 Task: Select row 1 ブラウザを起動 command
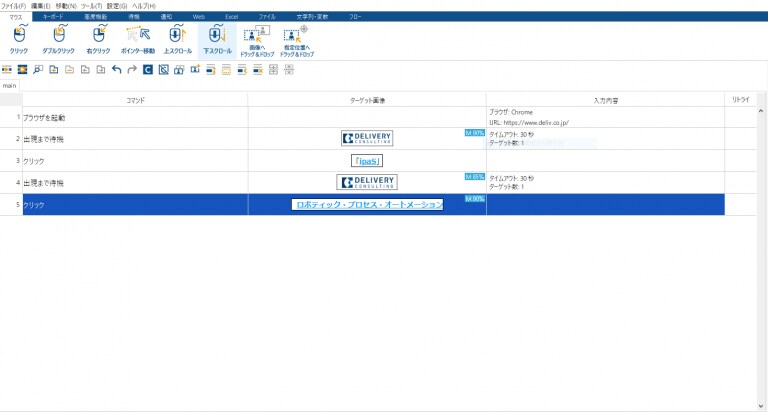[x=135, y=118]
